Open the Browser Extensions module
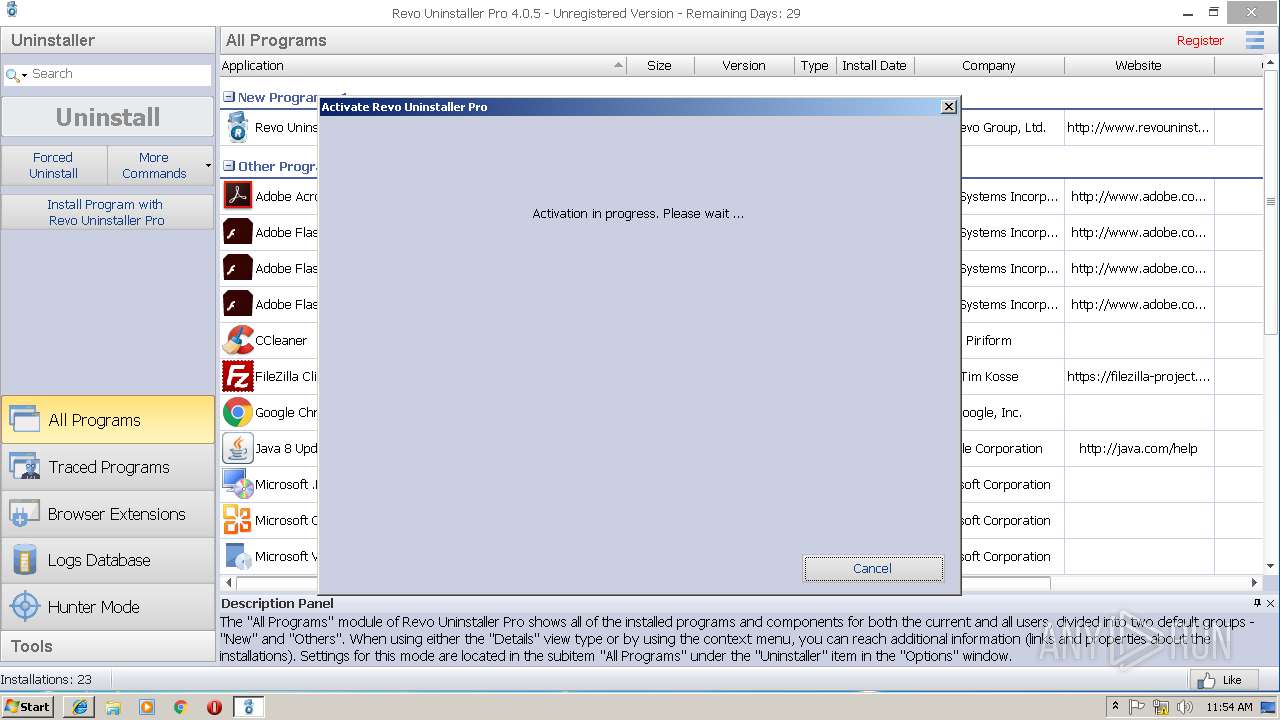The height and width of the screenshot is (720, 1280). [107, 514]
